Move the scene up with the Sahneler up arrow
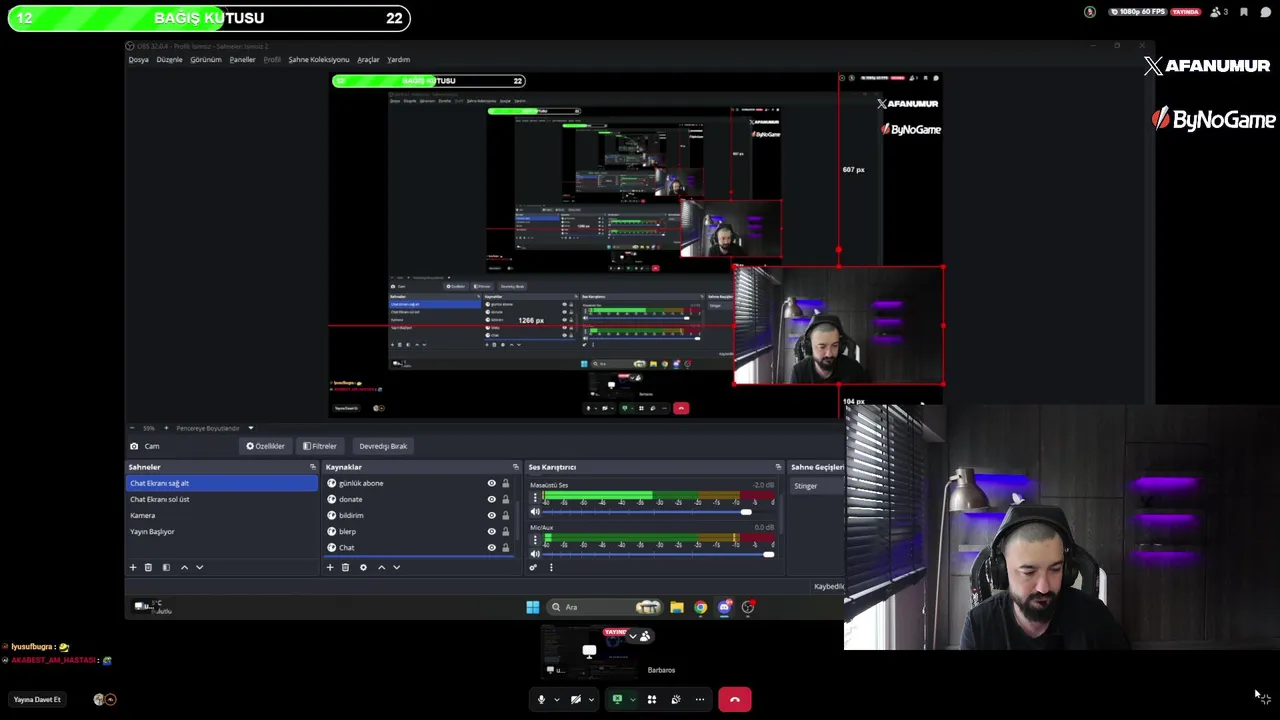The image size is (1280, 720). 184,567
